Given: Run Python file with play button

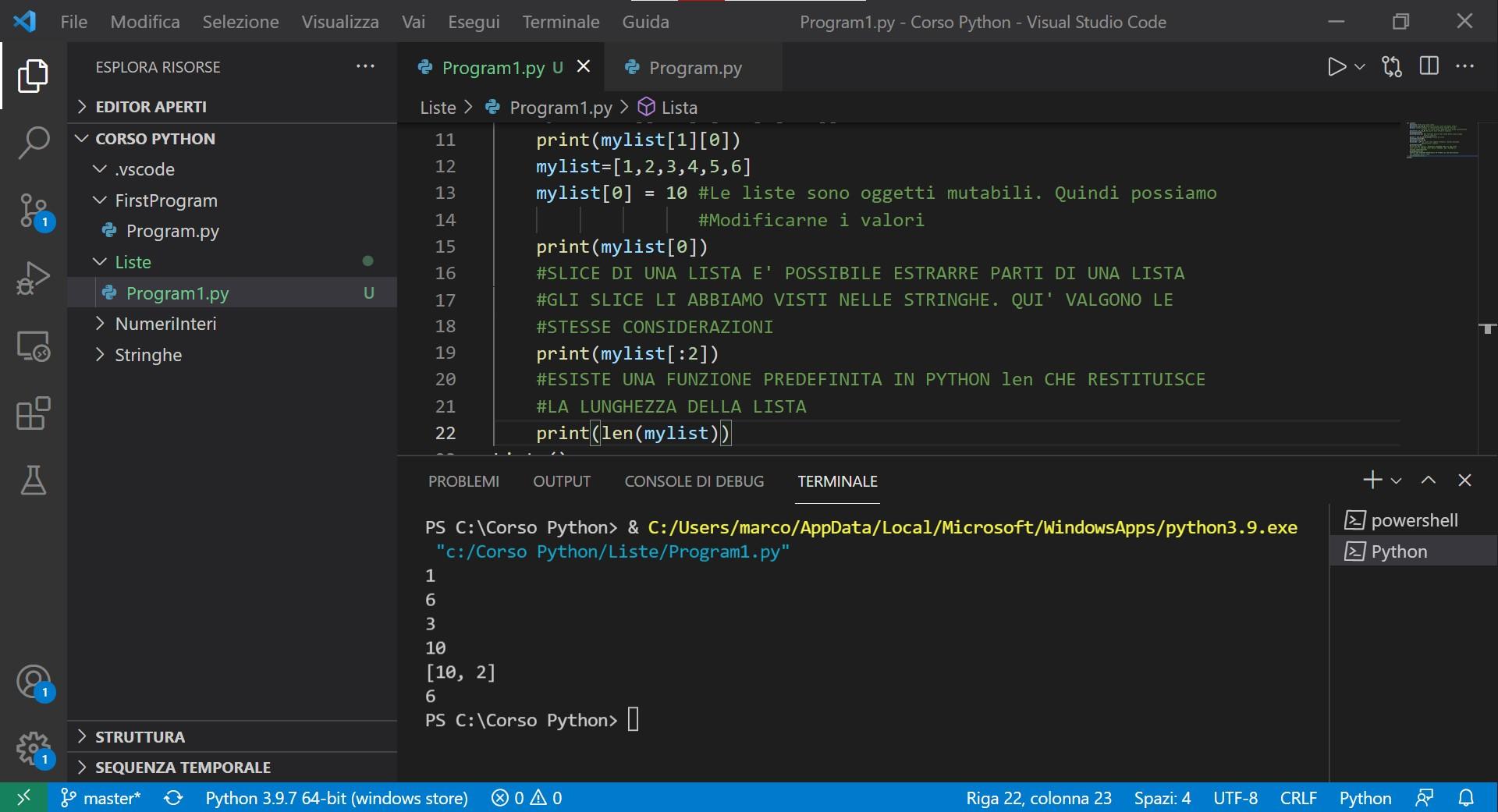Looking at the screenshot, I should (x=1336, y=67).
